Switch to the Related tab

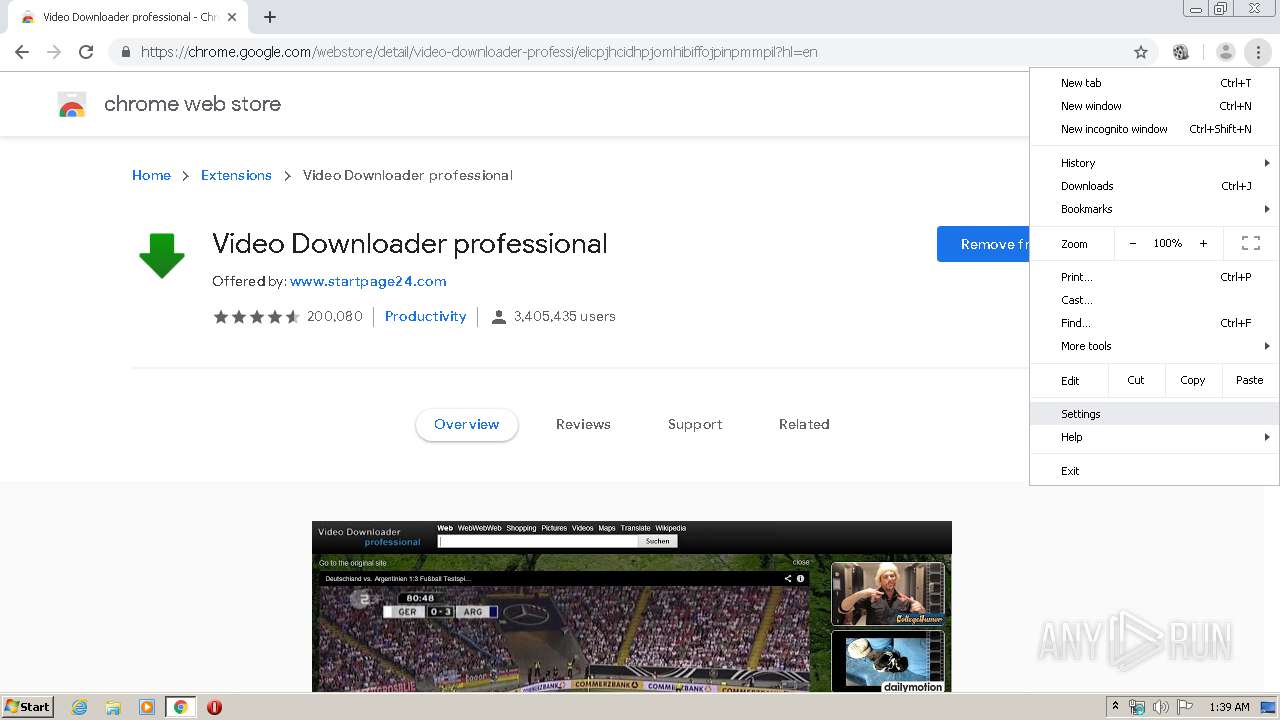click(x=804, y=424)
